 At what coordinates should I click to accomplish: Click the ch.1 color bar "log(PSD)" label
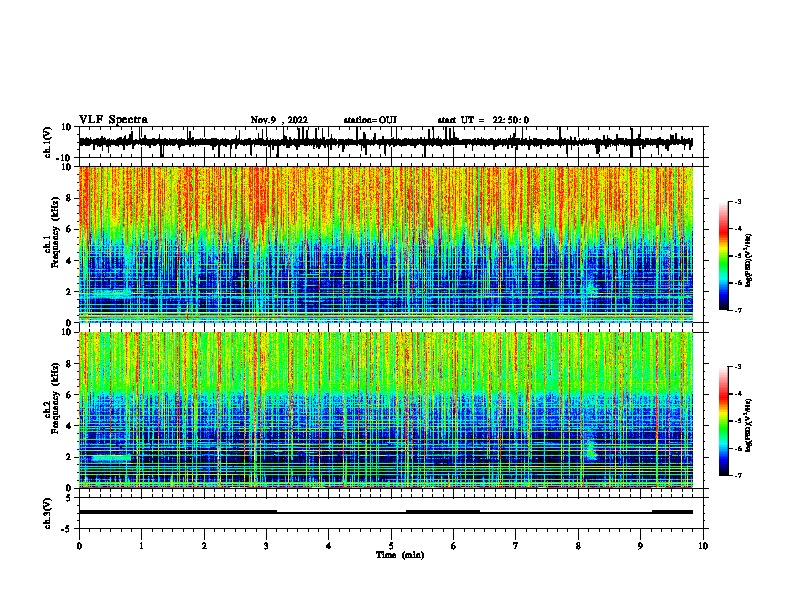pos(748,260)
